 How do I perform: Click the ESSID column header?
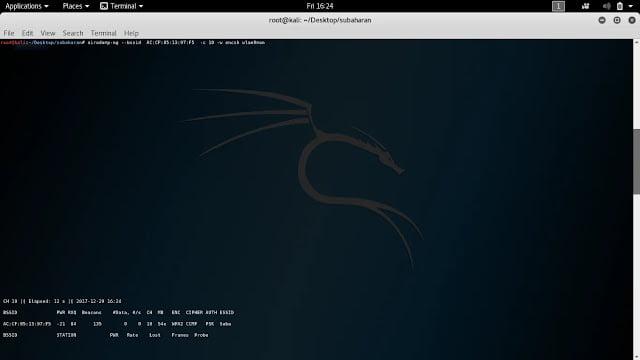227,312
